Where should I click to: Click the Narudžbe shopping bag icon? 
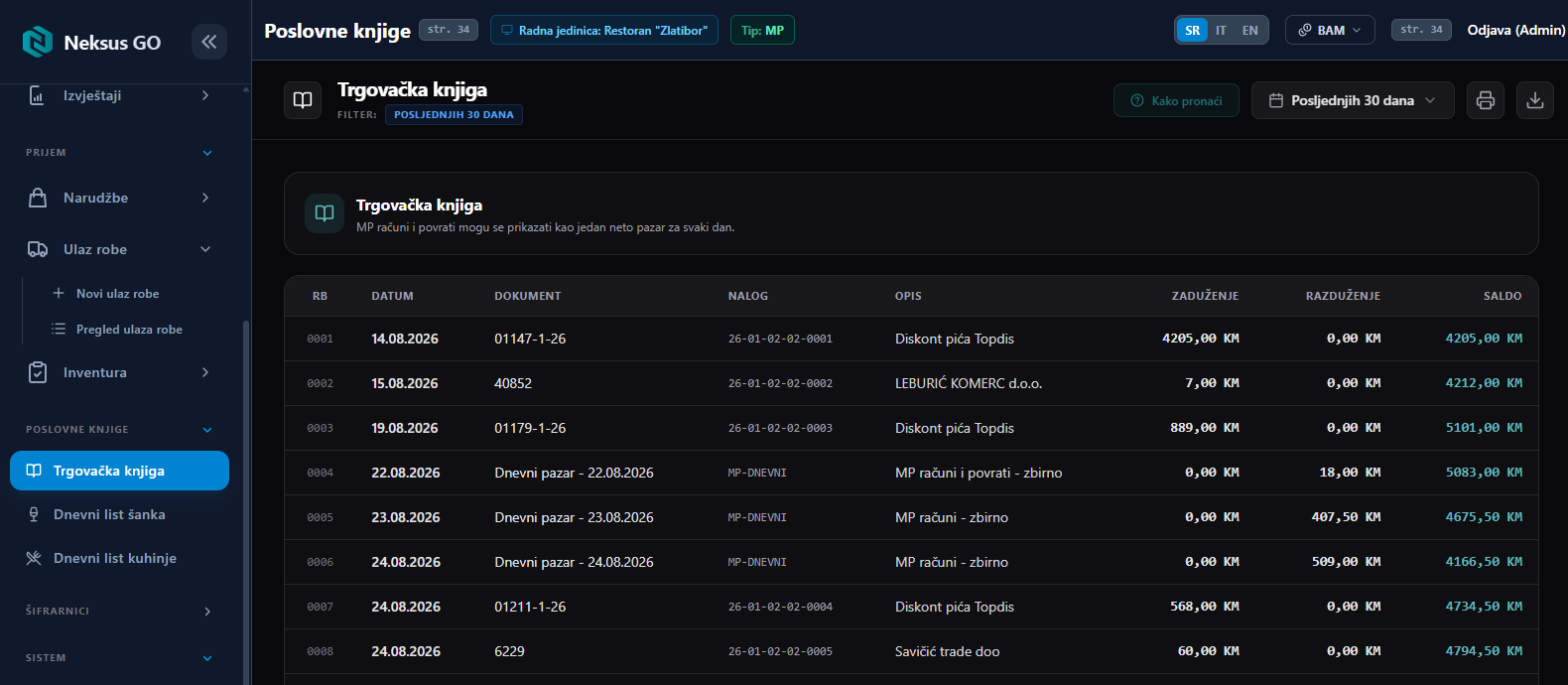coord(38,198)
